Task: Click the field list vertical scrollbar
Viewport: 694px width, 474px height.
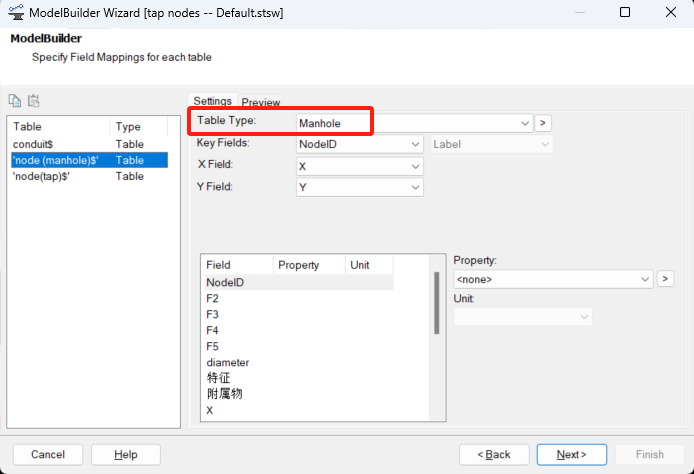Action: tap(436, 303)
